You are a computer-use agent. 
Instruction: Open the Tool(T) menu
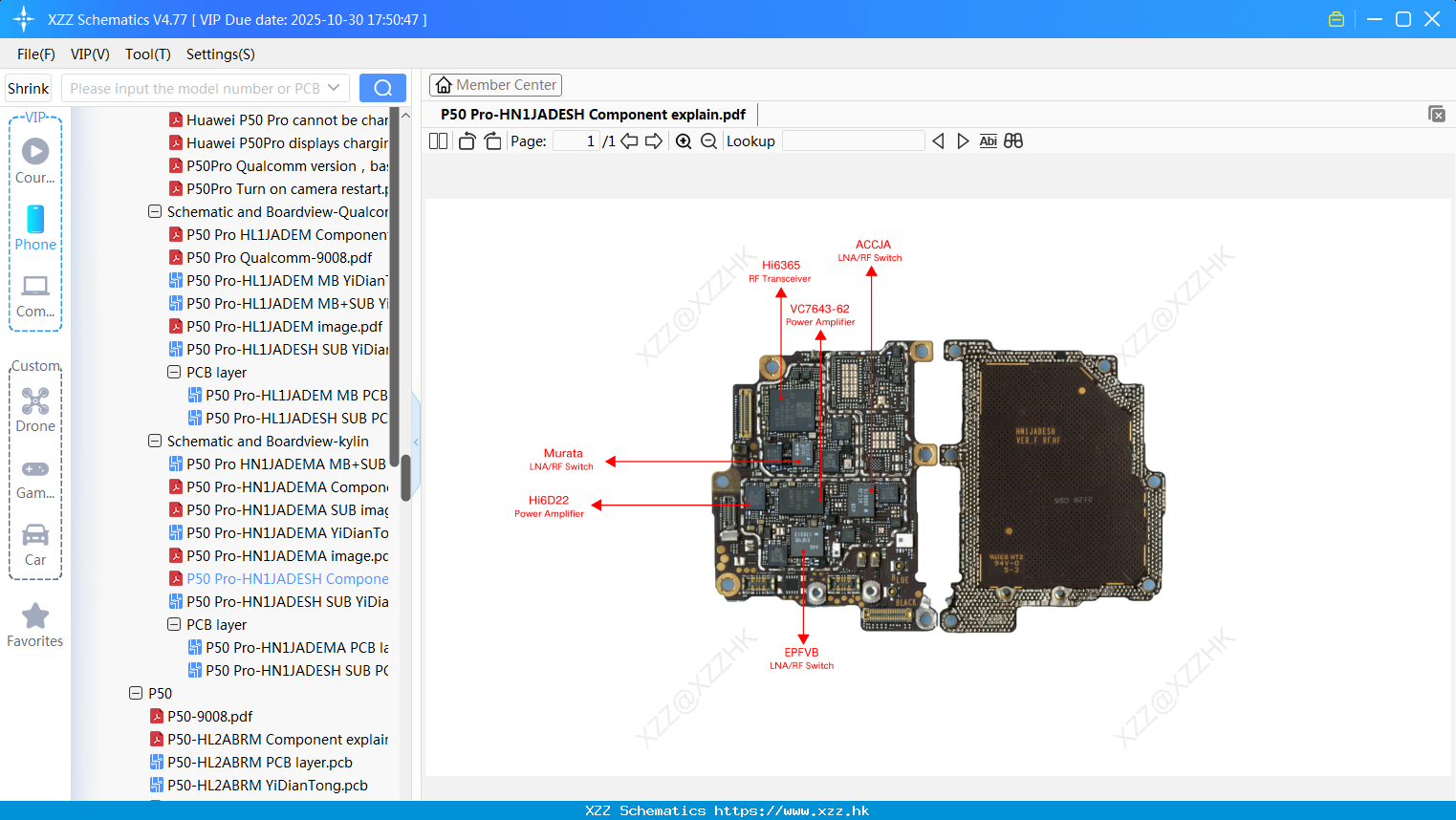coord(148,54)
